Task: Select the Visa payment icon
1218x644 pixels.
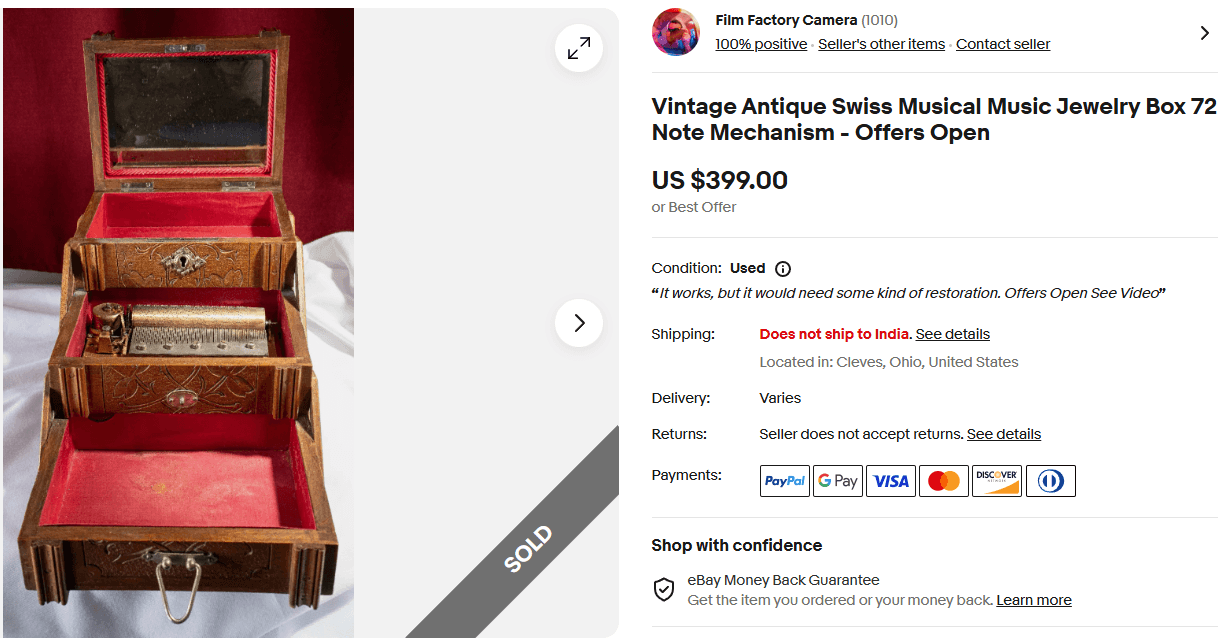Action: coord(891,481)
